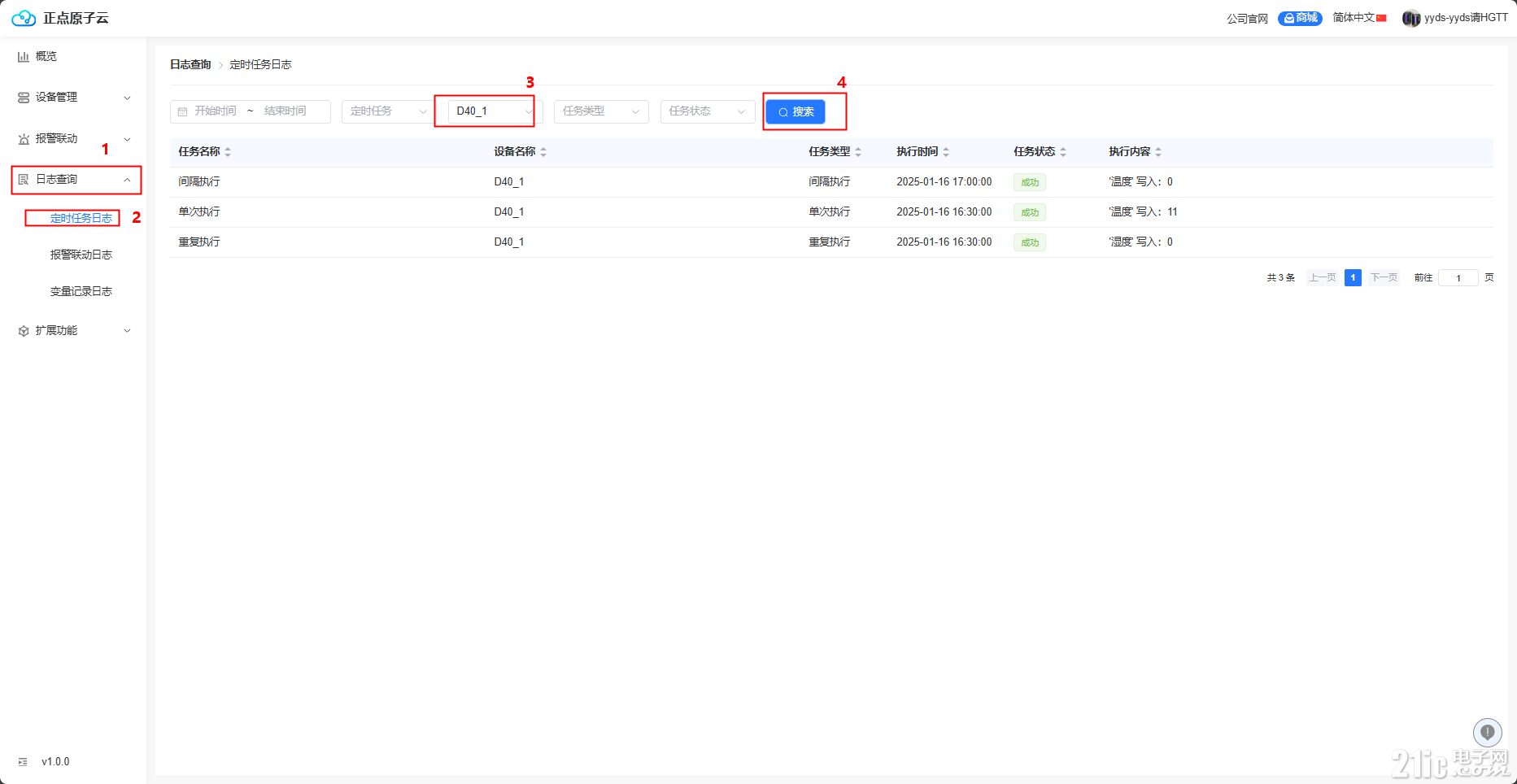Sort by 执行时间 column arrows

(946, 152)
